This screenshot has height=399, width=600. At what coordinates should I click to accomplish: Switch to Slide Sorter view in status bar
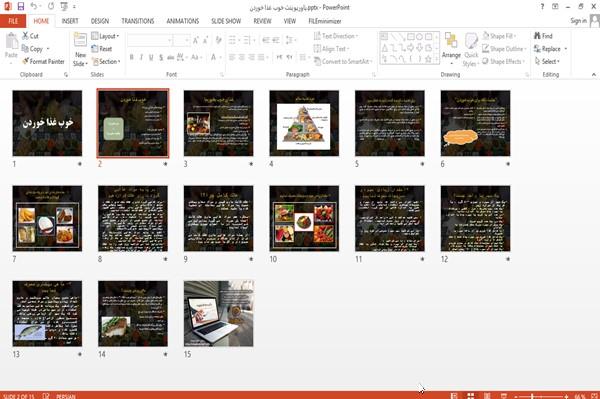tap(471, 396)
